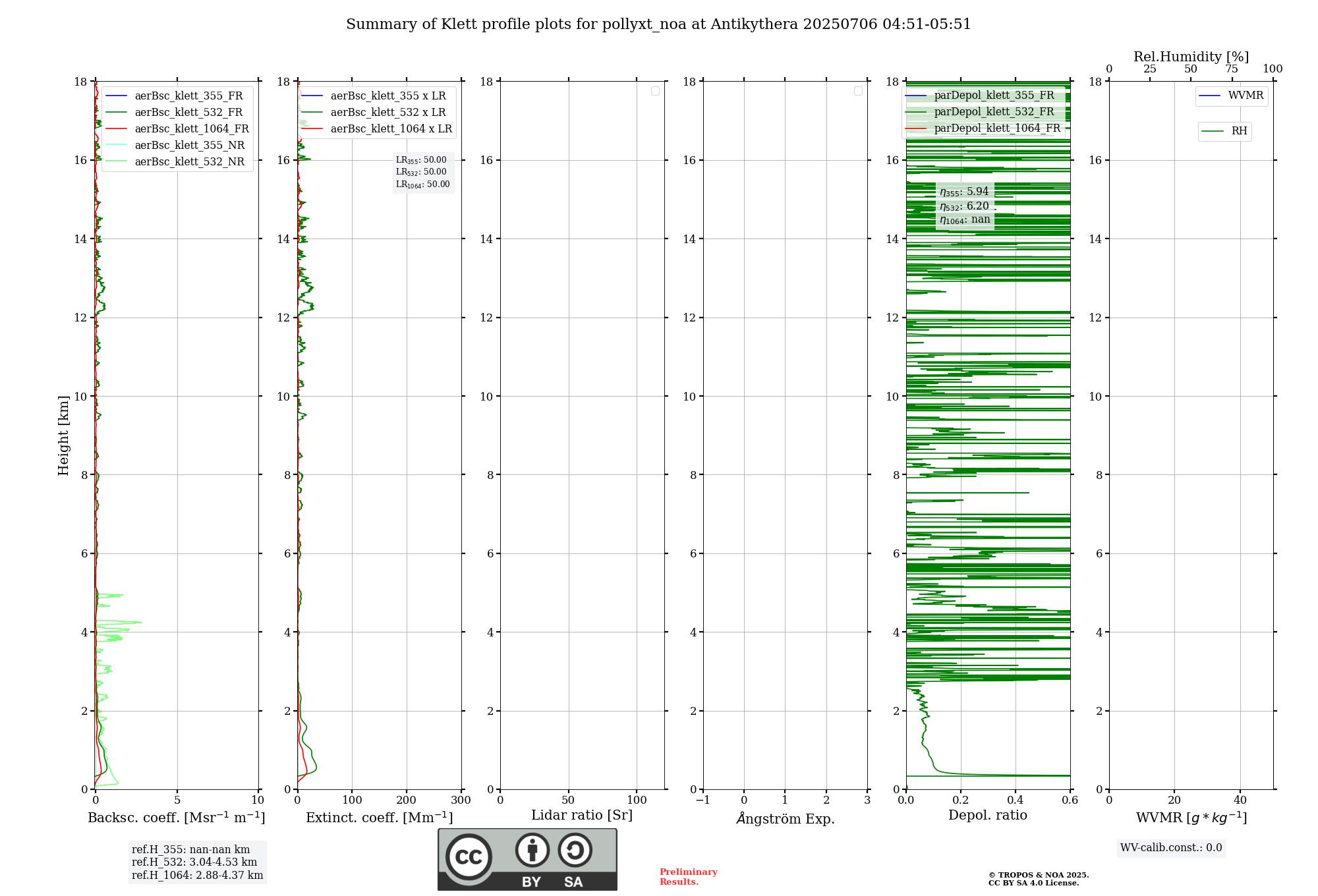Click the empty legend box in Ångström panel
The image size is (1318, 896).
(x=858, y=91)
